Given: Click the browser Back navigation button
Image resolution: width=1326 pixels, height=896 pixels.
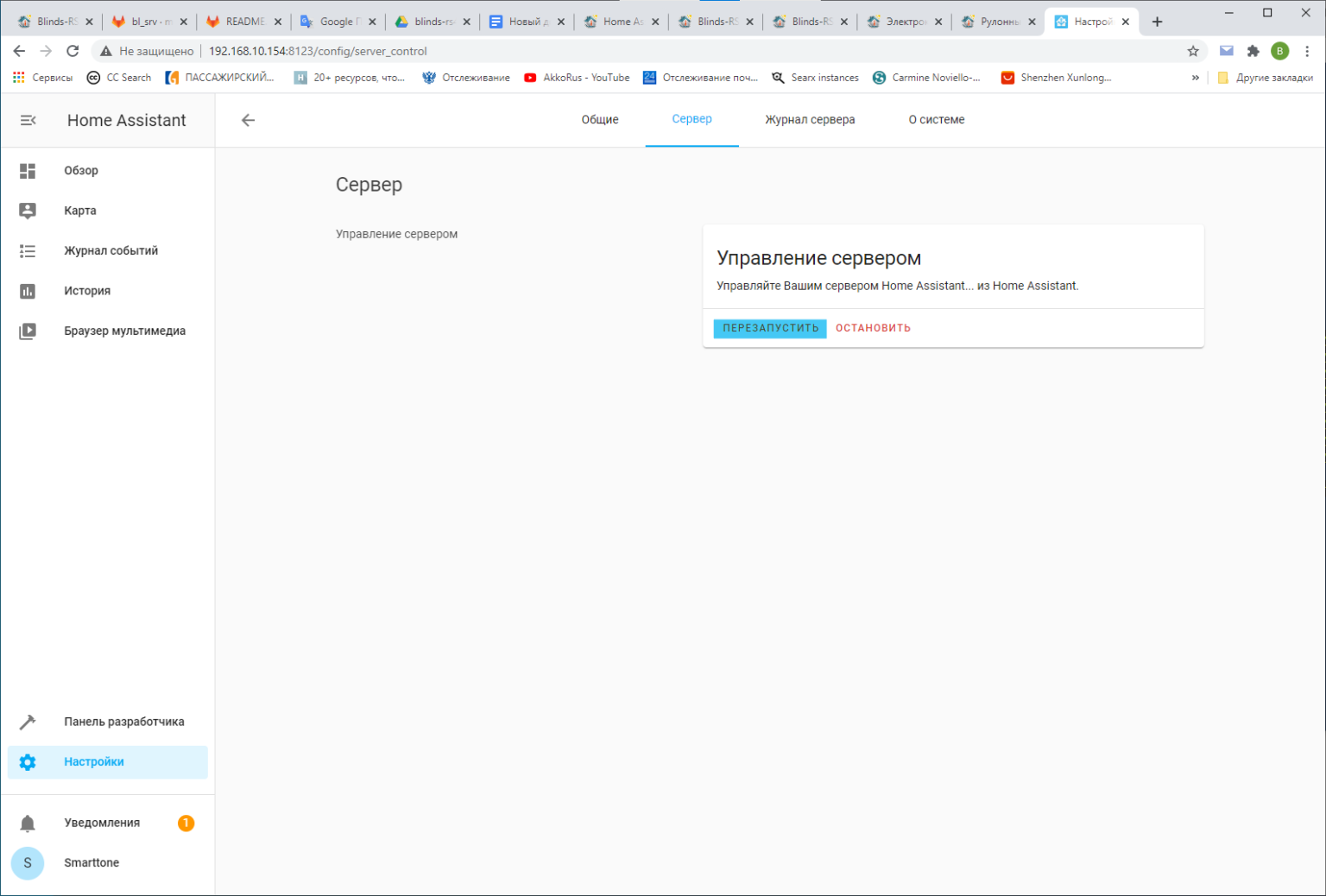Looking at the screenshot, I should (19, 51).
